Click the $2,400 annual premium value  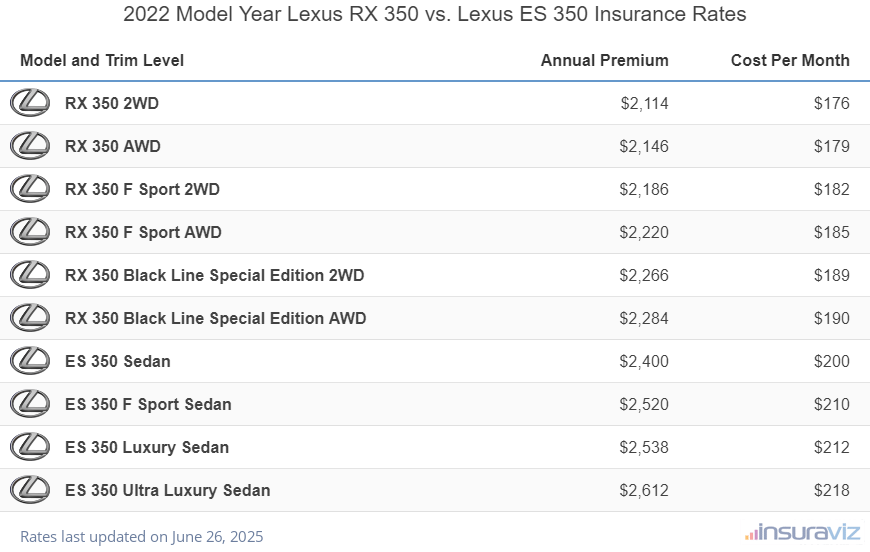pyautogui.click(x=644, y=361)
